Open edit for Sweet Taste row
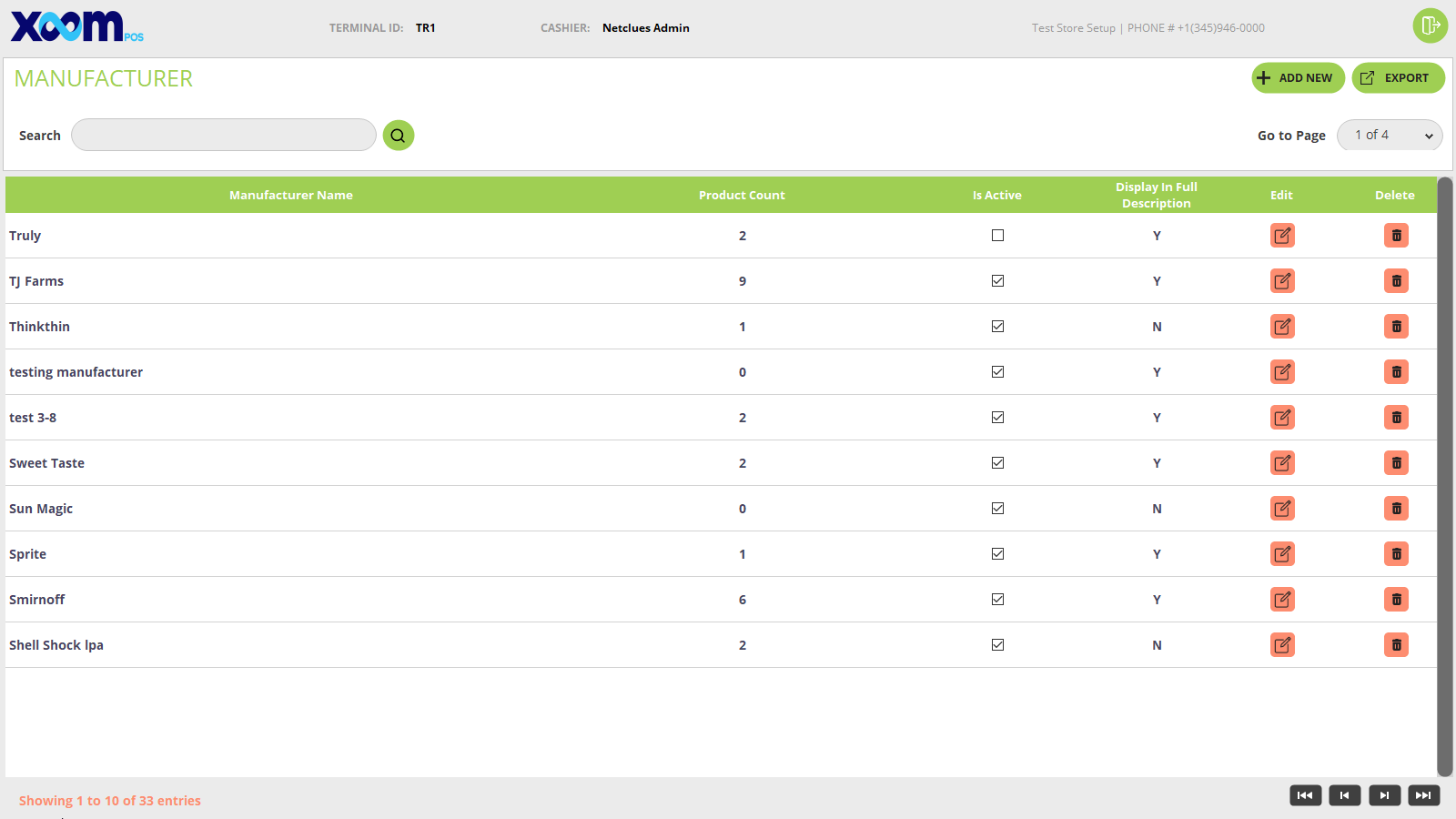This screenshot has height=819, width=1456. point(1282,463)
